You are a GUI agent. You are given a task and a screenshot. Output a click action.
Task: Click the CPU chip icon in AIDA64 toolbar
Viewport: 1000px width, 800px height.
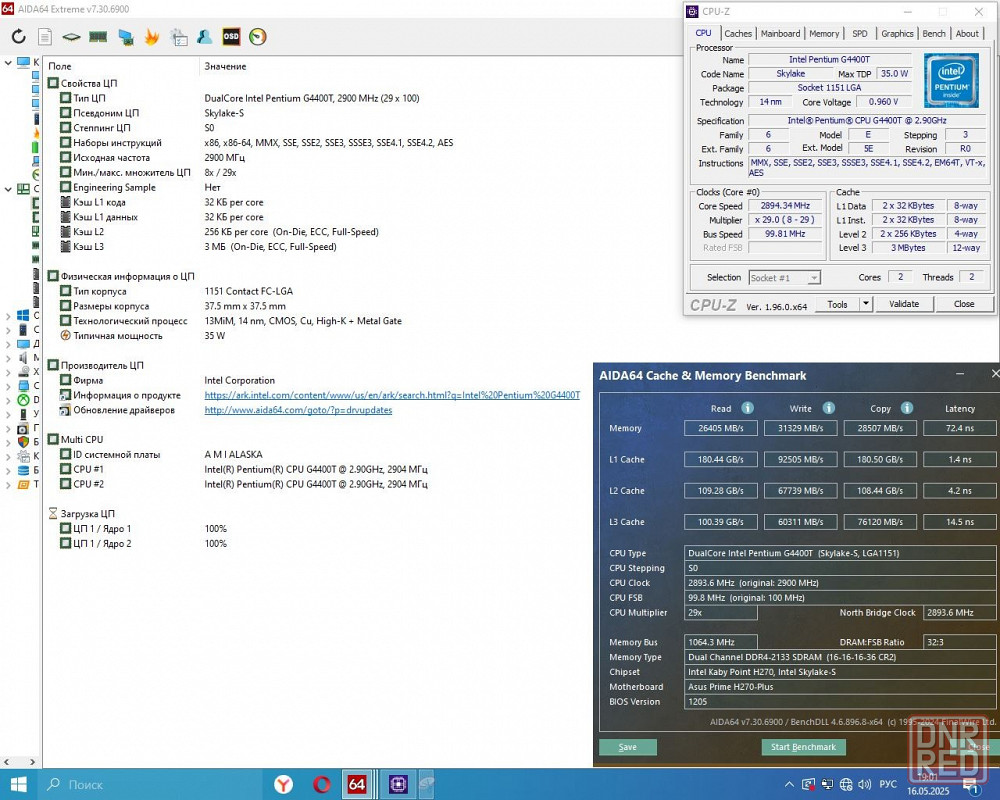pos(71,36)
